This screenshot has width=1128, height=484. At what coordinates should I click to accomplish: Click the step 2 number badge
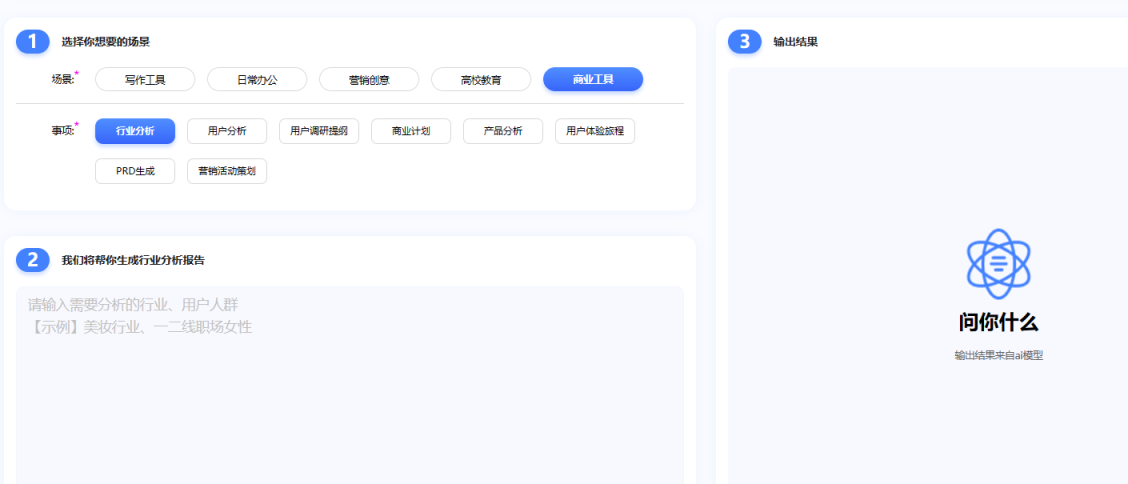pos(33,260)
